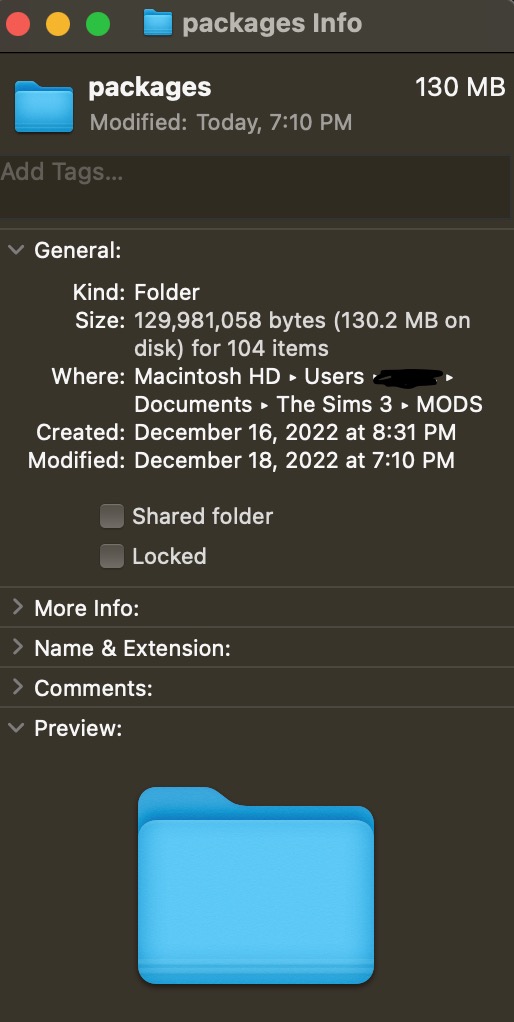Enable the Locked checkbox
Viewport: 514px width, 1022px height.
click(x=111, y=556)
